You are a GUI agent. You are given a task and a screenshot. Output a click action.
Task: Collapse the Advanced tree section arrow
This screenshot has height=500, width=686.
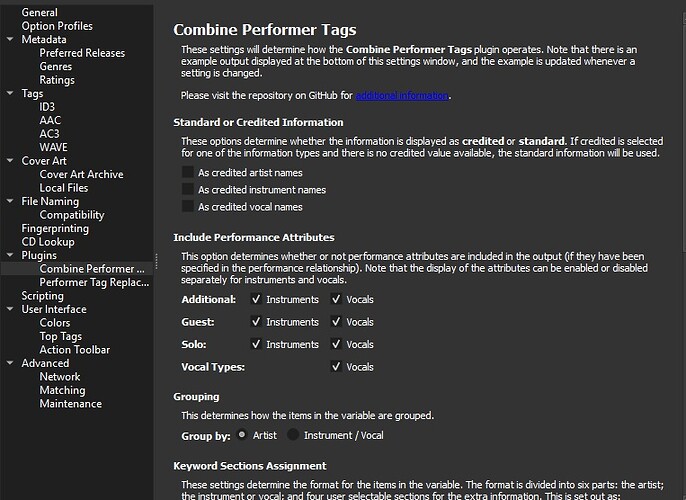(x=11, y=363)
